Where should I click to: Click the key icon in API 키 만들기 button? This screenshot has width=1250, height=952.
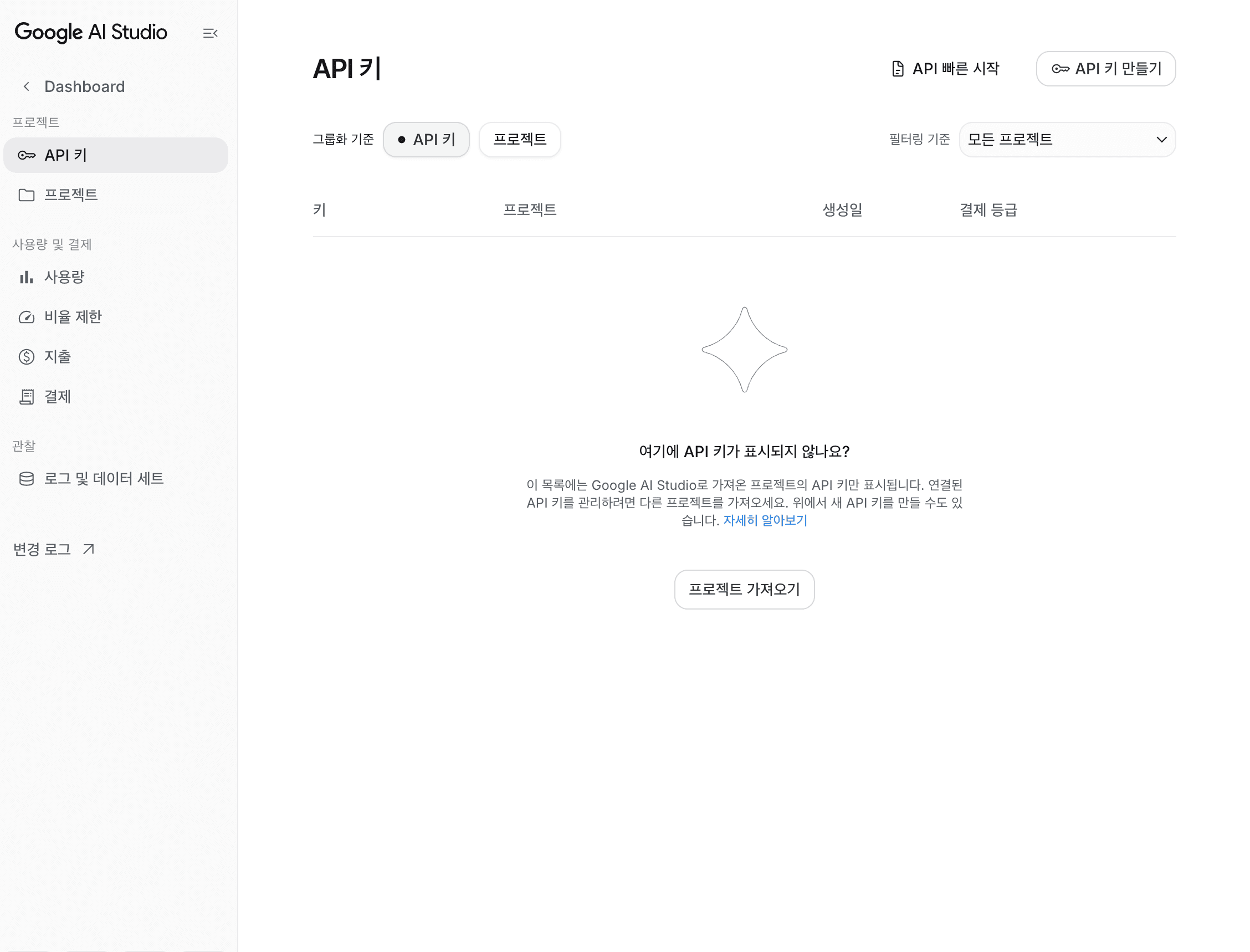1060,69
